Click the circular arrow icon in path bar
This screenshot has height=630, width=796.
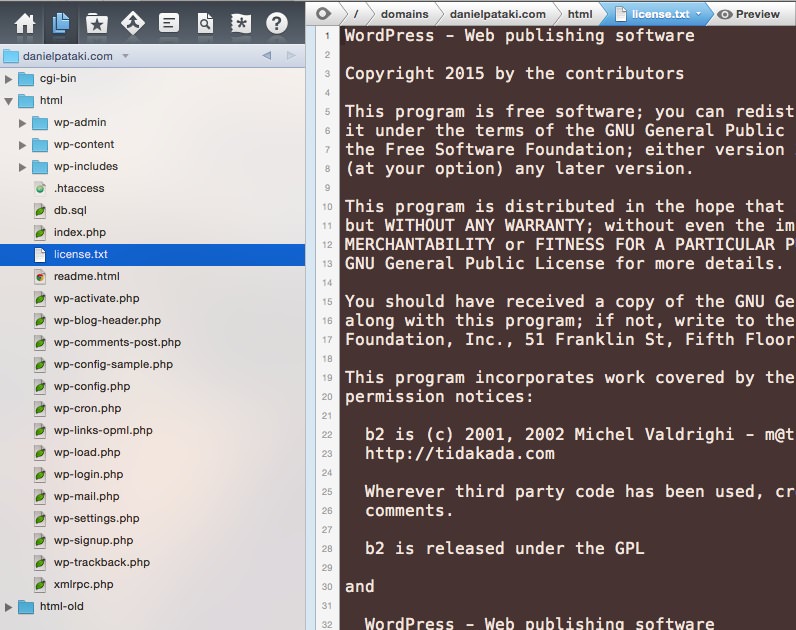point(323,14)
